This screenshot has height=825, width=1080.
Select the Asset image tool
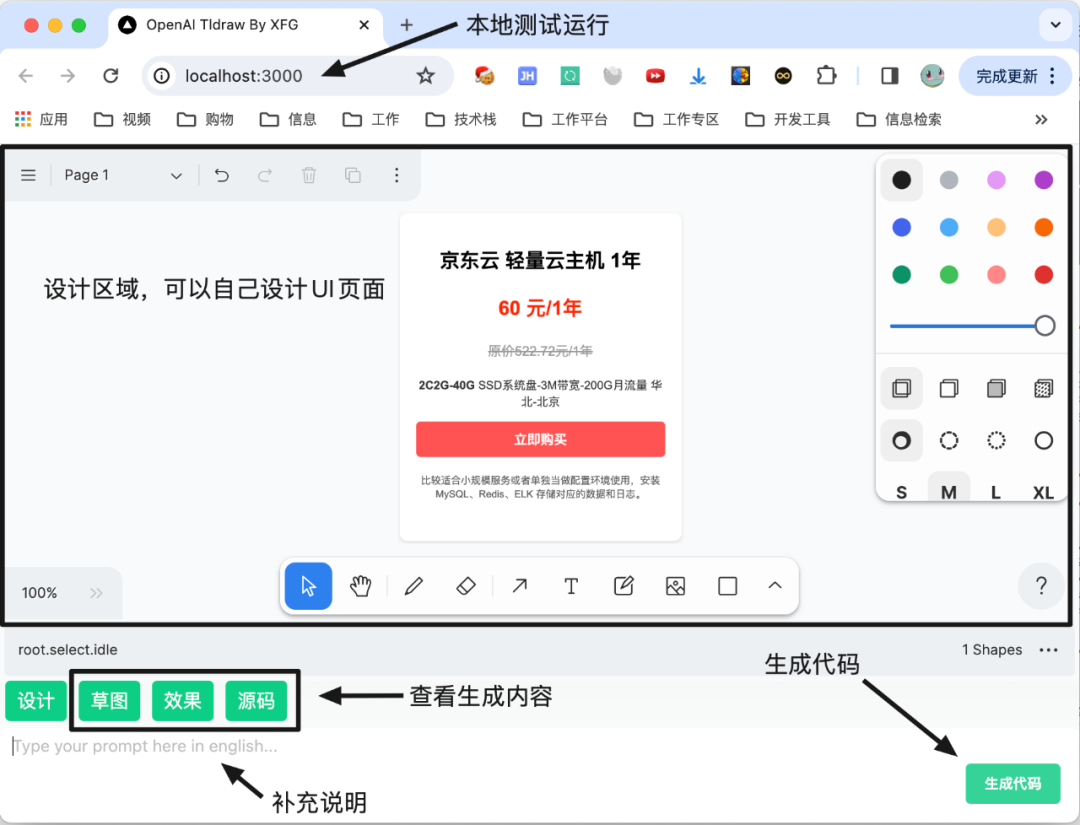click(x=676, y=586)
